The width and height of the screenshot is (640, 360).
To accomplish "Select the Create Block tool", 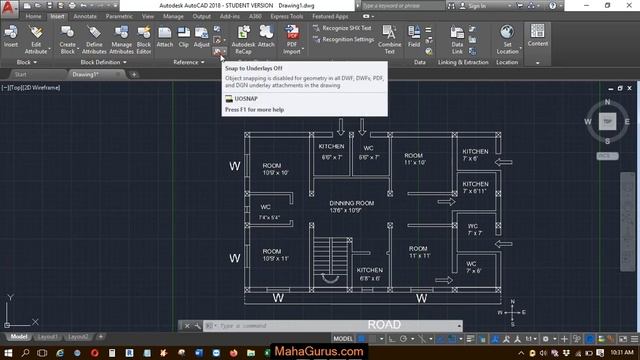I will (x=67, y=39).
